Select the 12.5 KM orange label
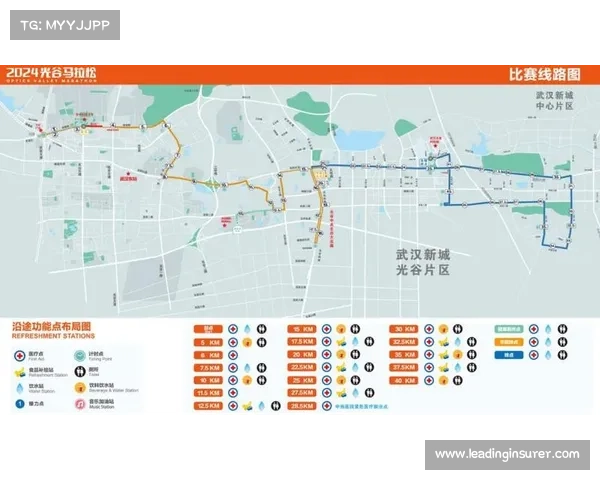 click(x=208, y=406)
